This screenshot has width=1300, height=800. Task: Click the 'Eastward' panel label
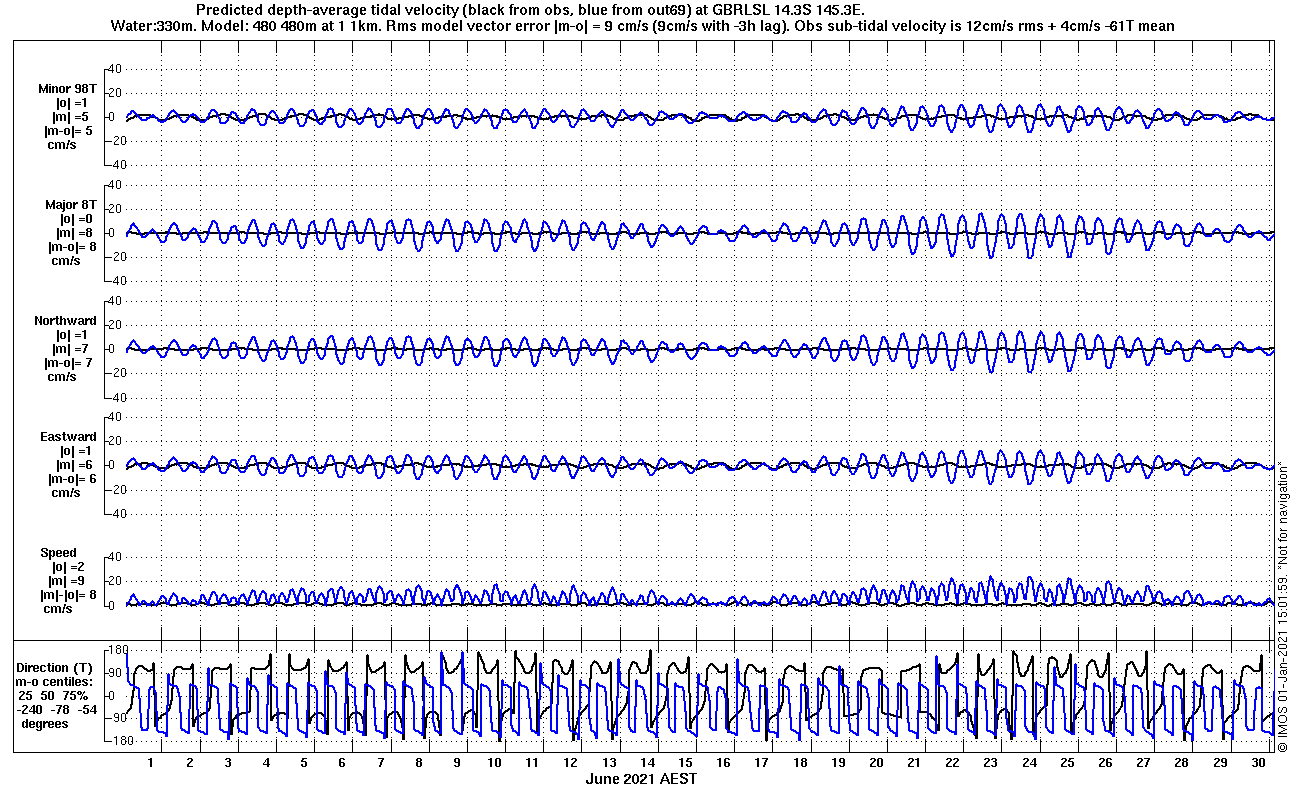click(x=68, y=436)
